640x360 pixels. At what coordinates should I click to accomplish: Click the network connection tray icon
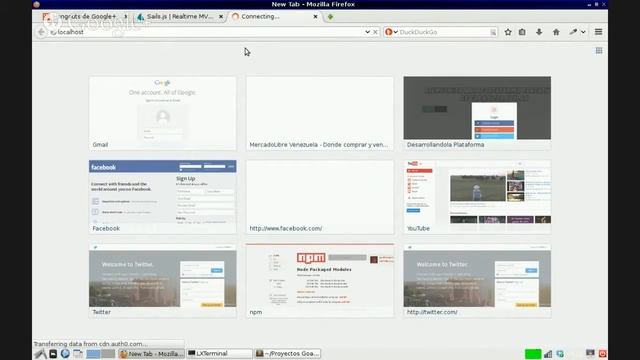pos(560,354)
